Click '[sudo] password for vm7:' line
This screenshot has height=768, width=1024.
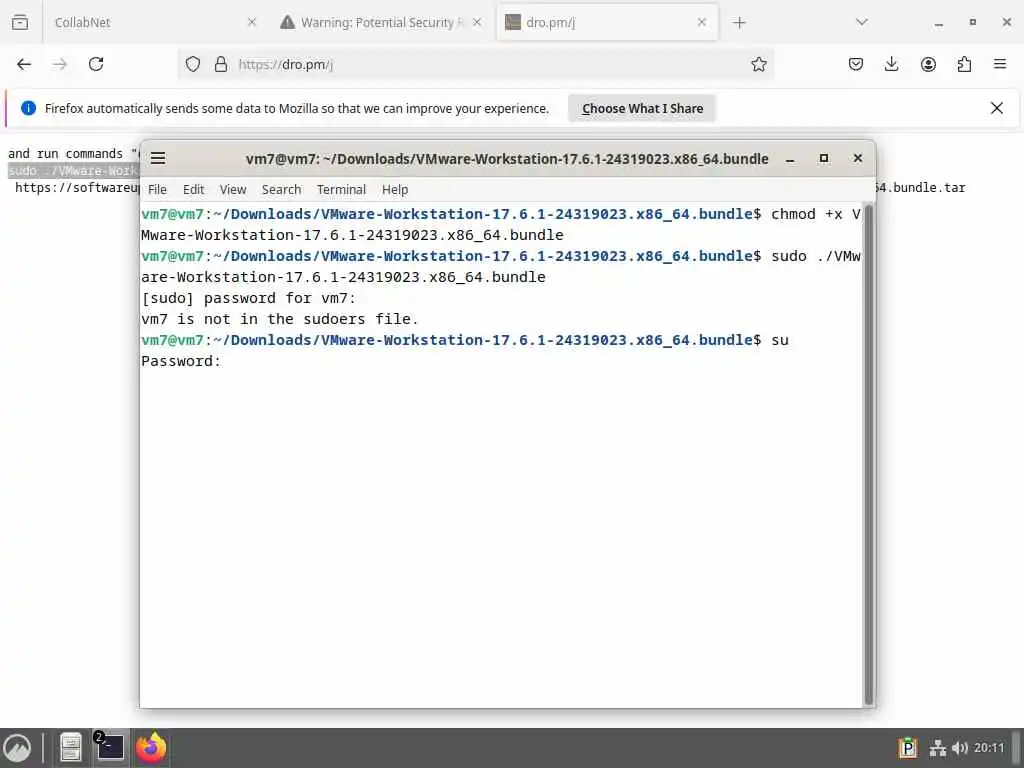tap(248, 298)
